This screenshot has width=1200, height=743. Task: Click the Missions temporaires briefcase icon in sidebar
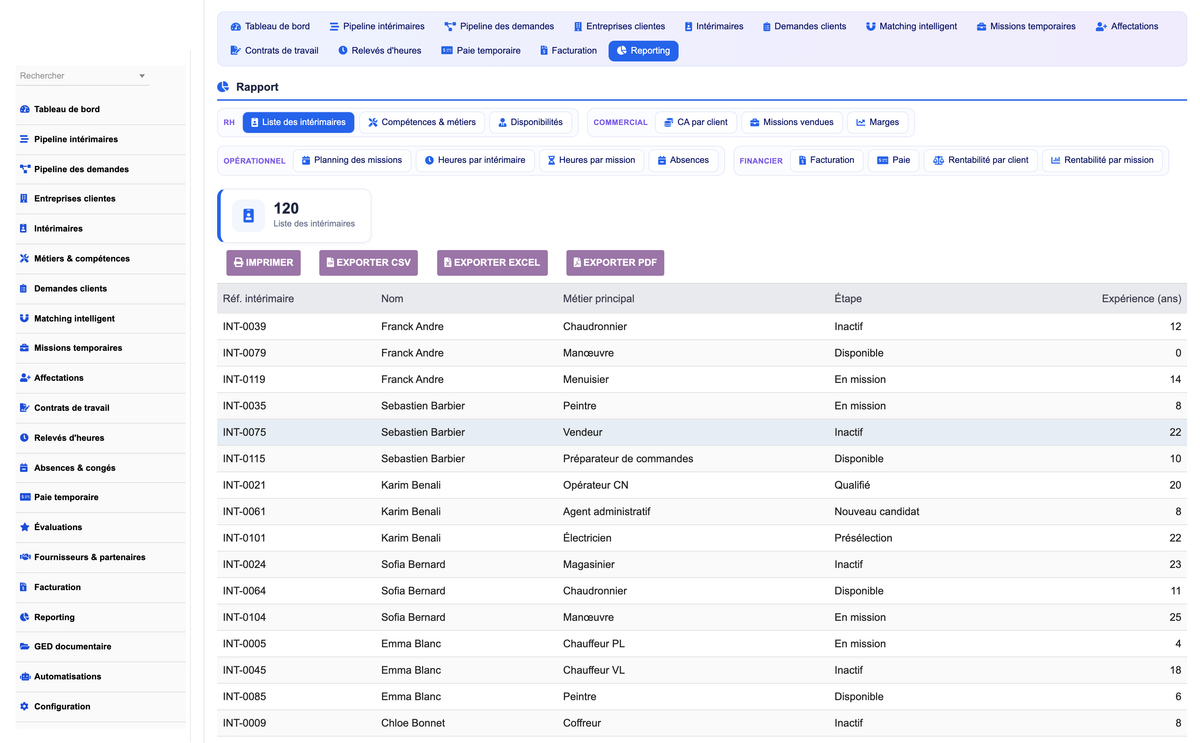pos(25,348)
